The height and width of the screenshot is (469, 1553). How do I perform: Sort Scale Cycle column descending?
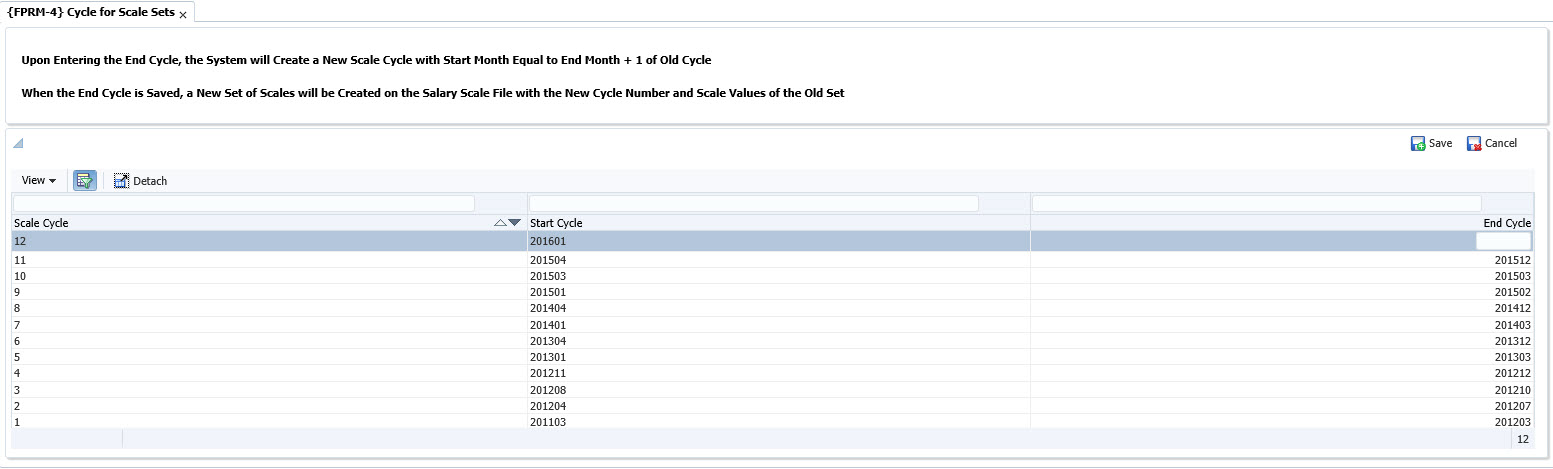coord(515,223)
